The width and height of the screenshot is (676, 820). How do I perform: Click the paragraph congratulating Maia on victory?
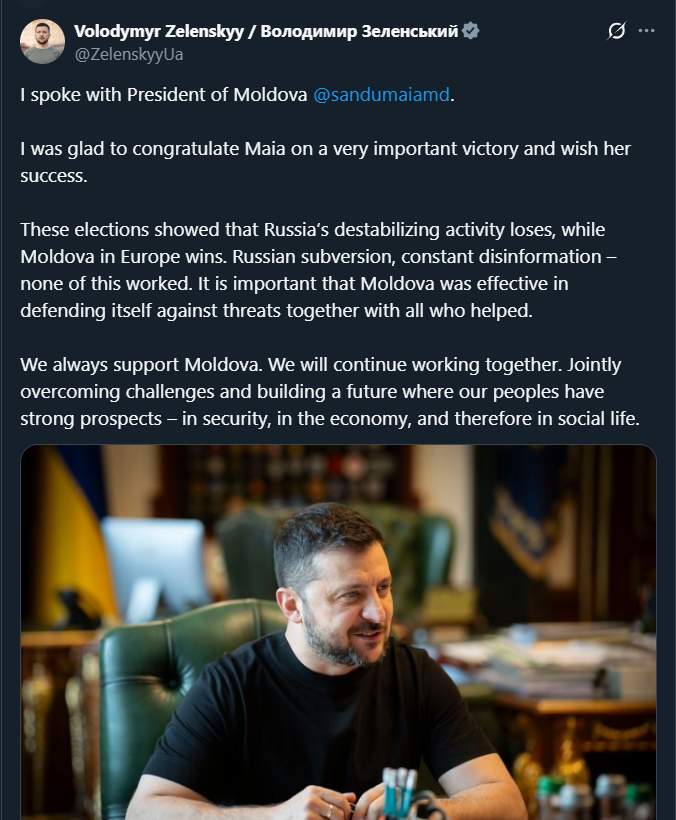coord(325,160)
